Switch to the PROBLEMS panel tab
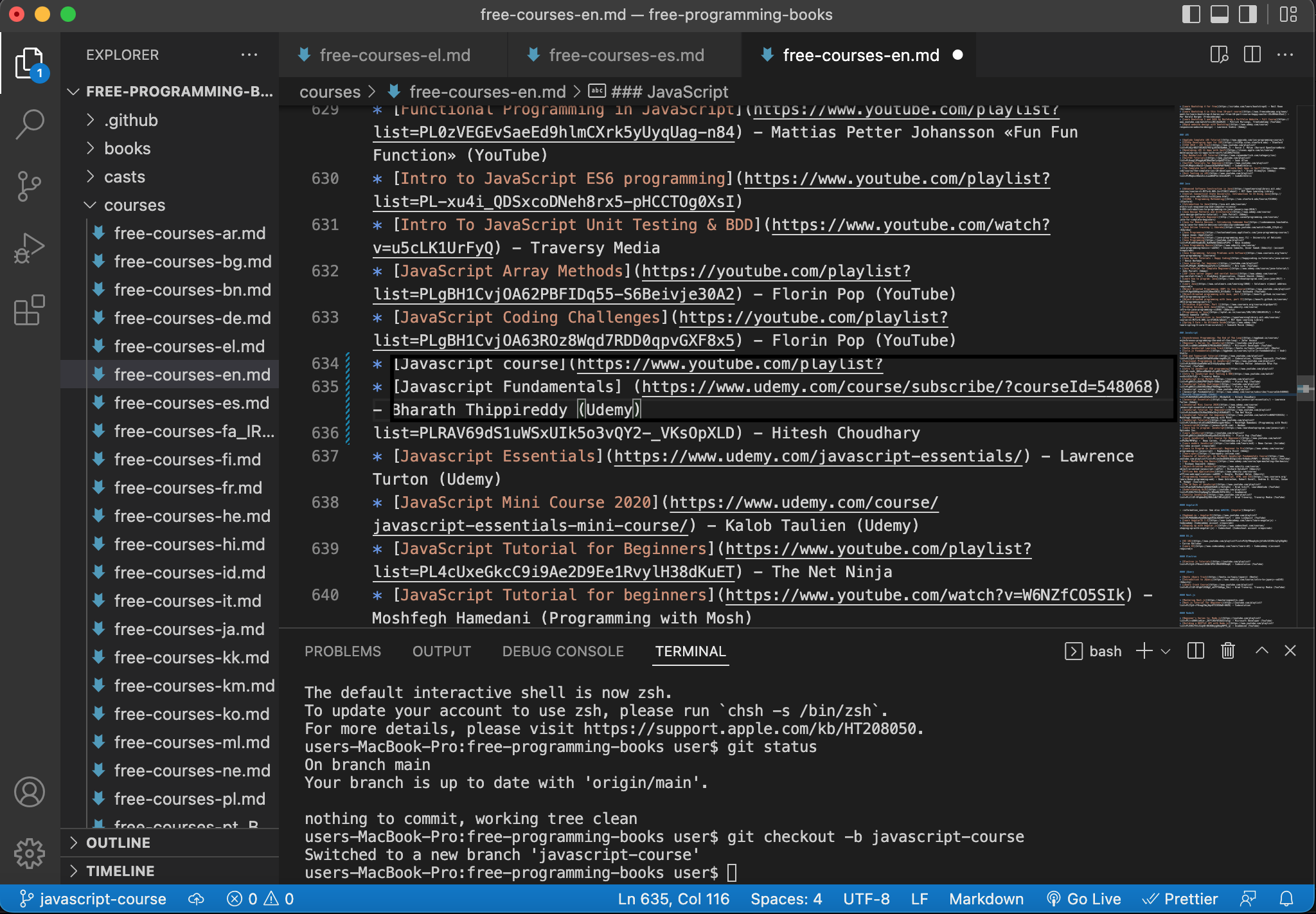This screenshot has width=1316, height=914. [342, 651]
